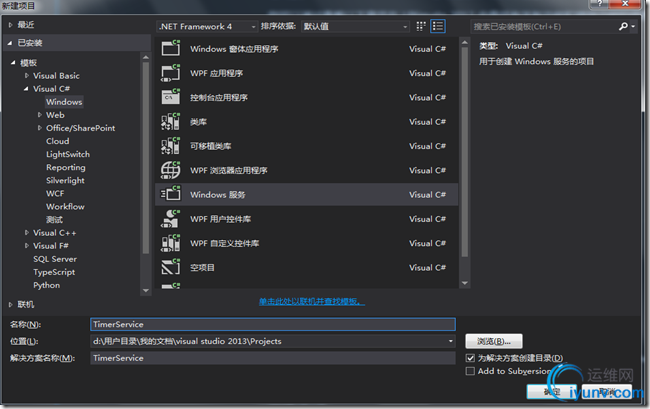Screen dimensions: 650x409
Task: Expand the Visual C++ node
Action: (x=27, y=233)
